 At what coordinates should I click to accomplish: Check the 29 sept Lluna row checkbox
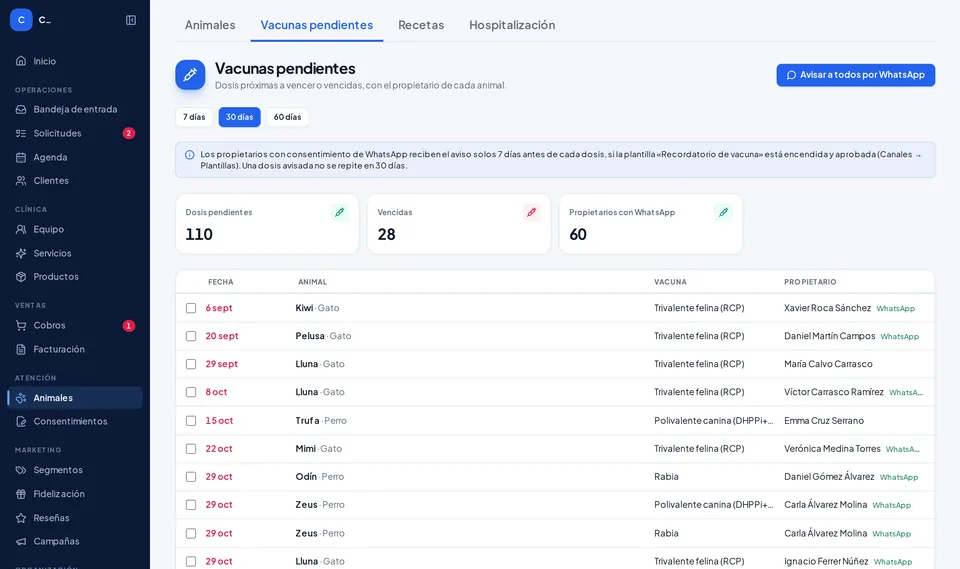[191, 364]
